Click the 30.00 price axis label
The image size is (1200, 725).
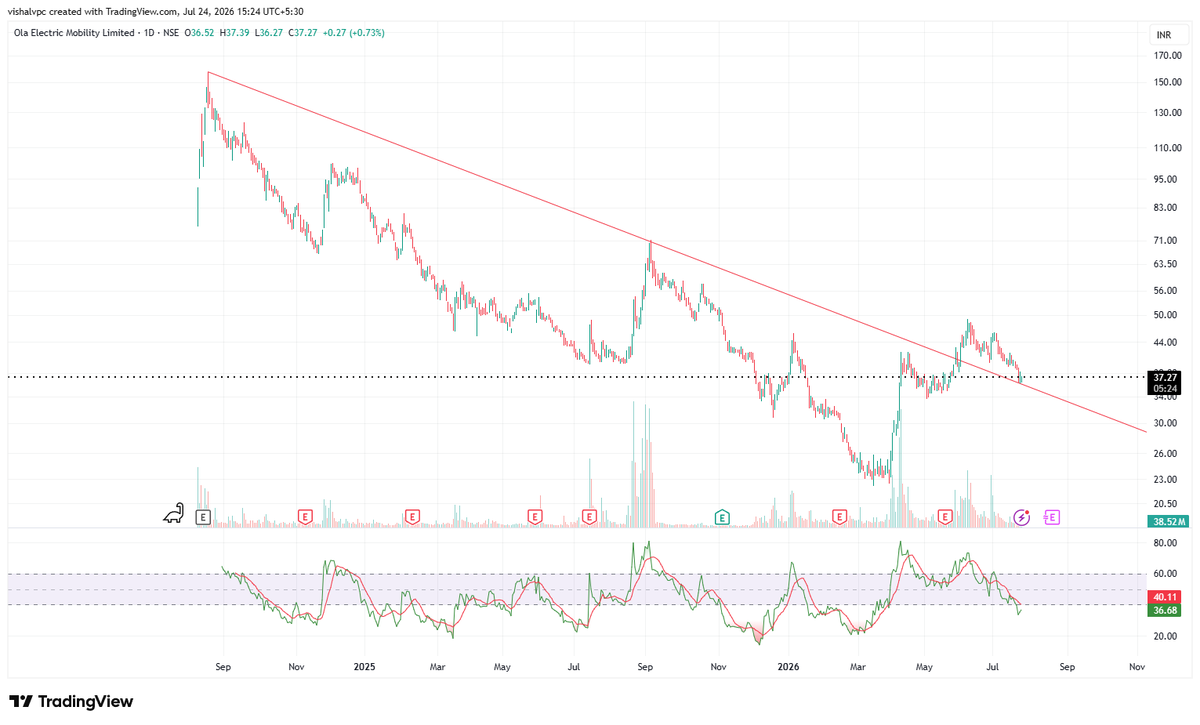1166,423
